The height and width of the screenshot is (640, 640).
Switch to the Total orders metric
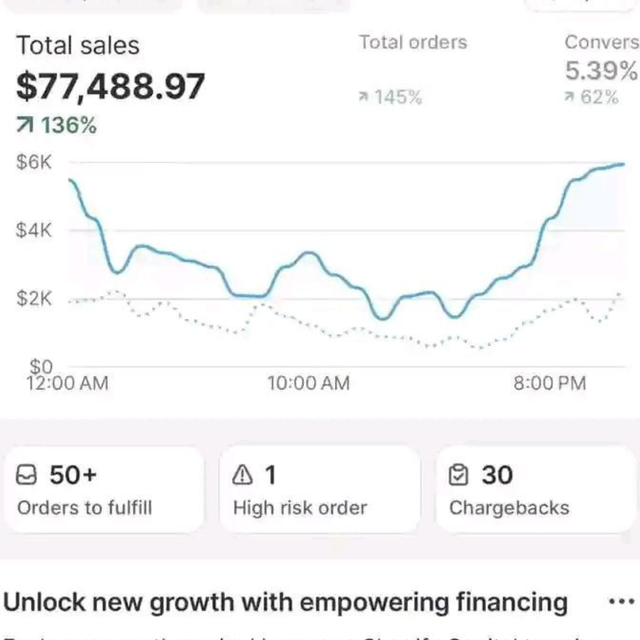[412, 43]
